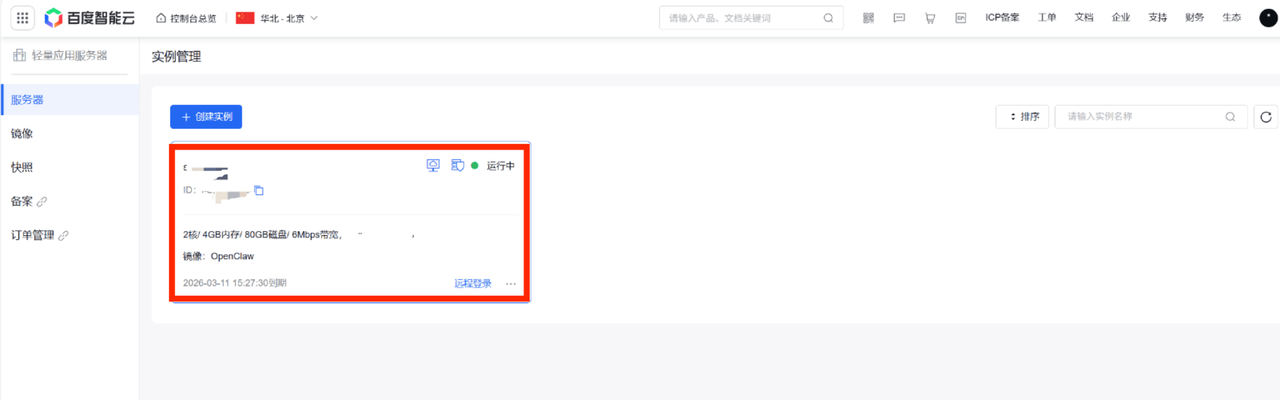Click the user avatar in top right
This screenshot has height=400, width=1280.
[x=1267, y=18]
